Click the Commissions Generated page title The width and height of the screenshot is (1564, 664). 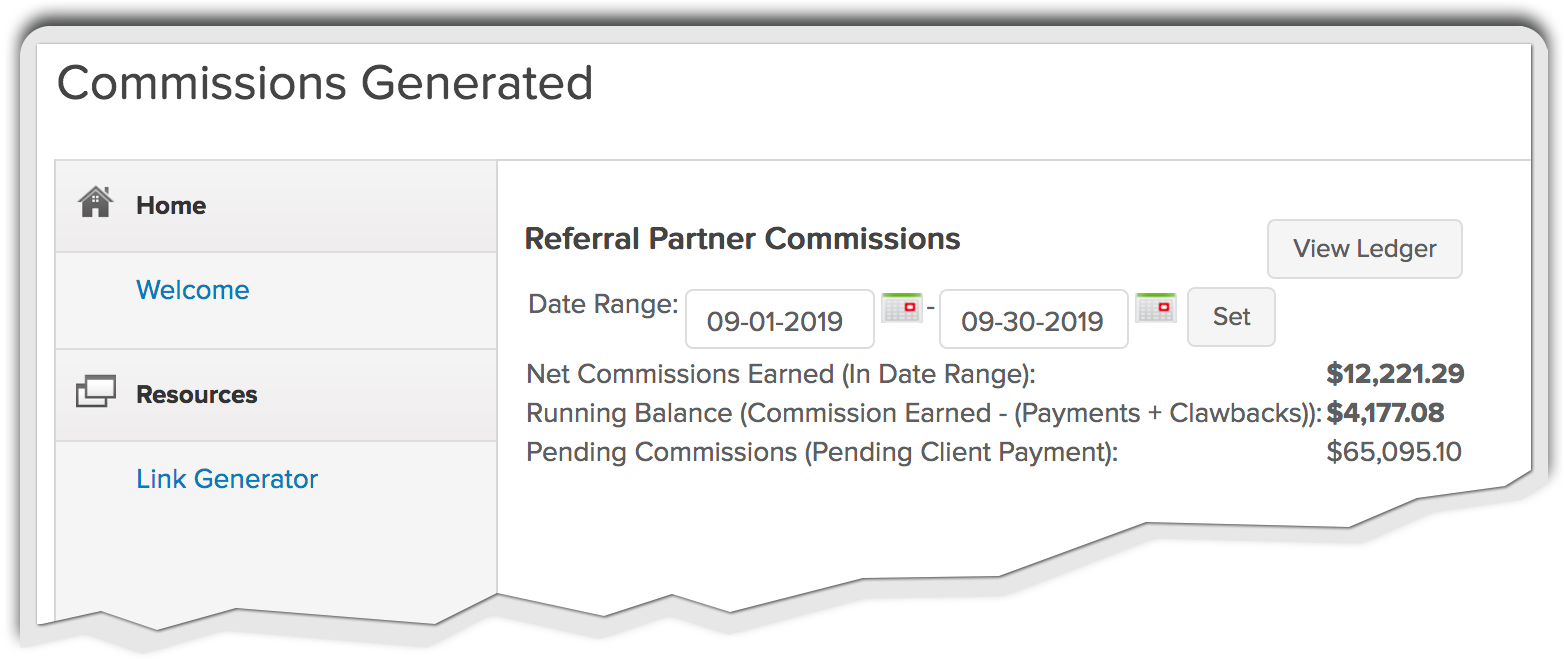tap(325, 83)
